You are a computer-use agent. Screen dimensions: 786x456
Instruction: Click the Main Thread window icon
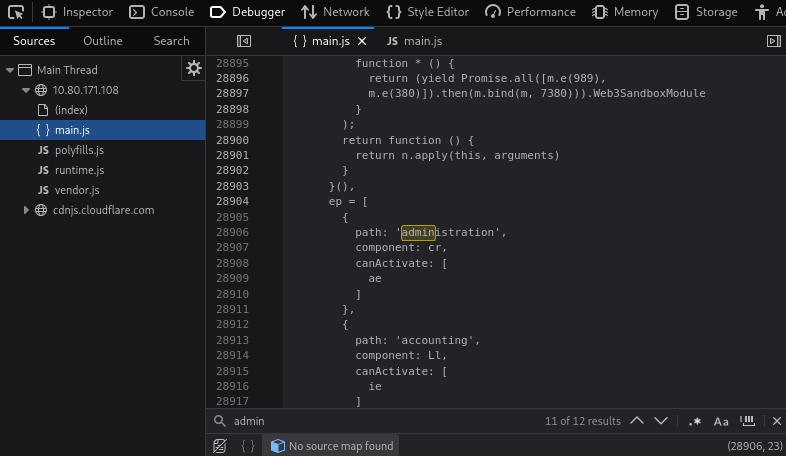pyautogui.click(x=25, y=70)
